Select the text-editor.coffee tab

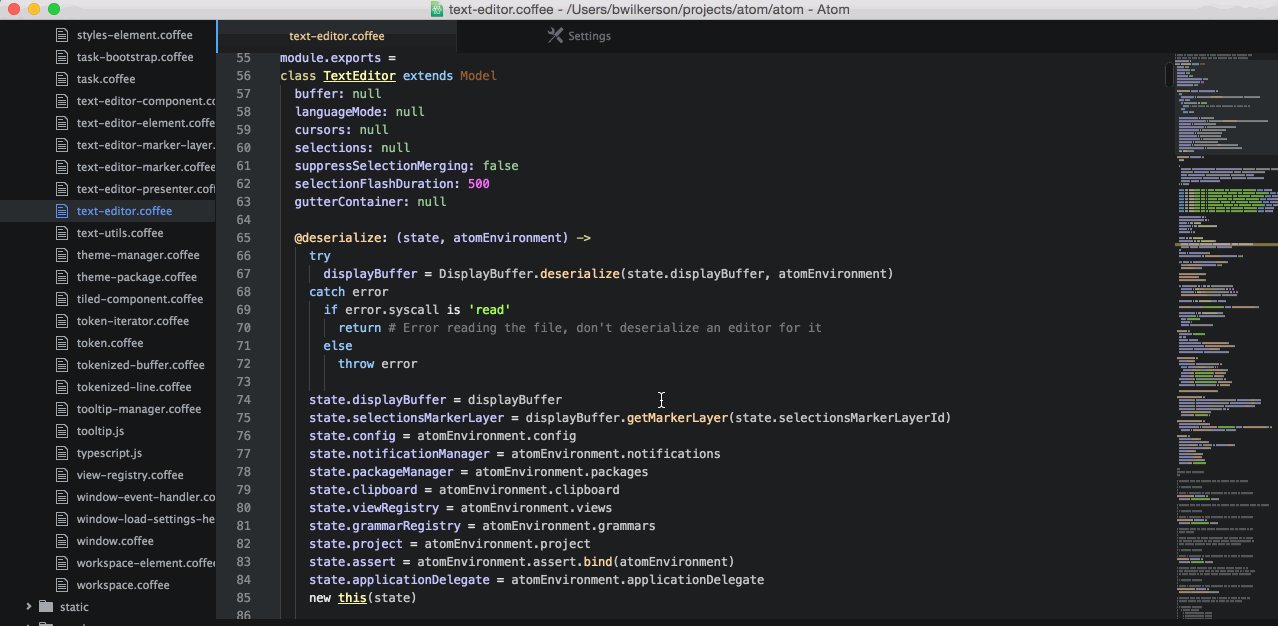point(335,35)
